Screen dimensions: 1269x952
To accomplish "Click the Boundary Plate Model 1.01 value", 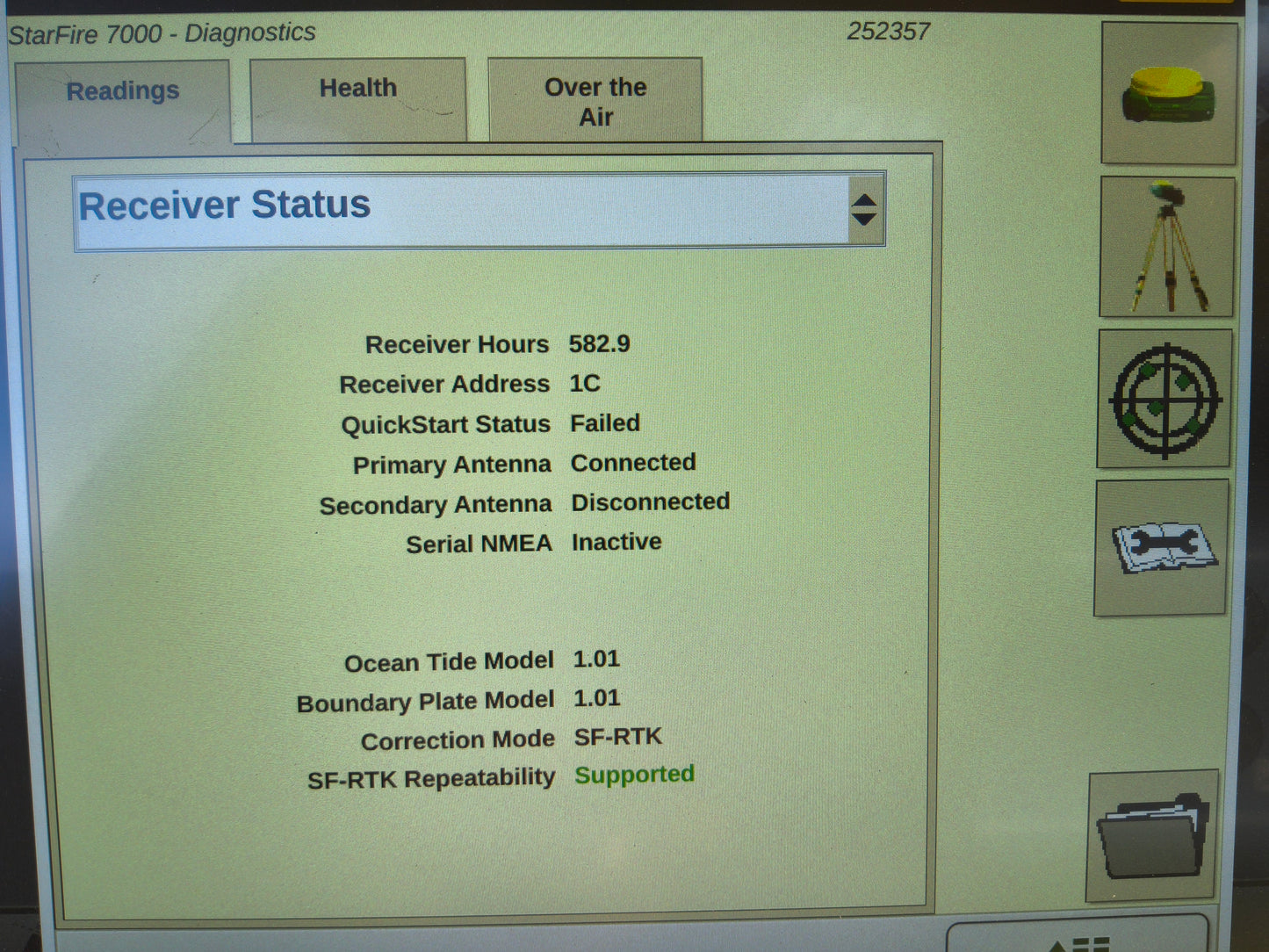I will click(x=596, y=698).
